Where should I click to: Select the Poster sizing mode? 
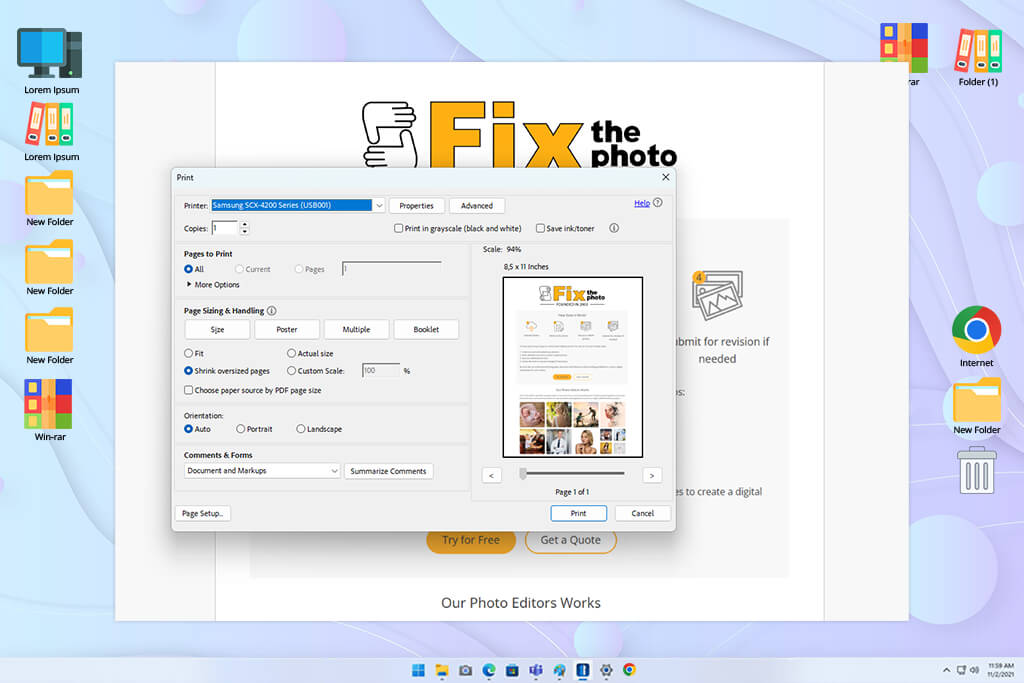tap(287, 330)
